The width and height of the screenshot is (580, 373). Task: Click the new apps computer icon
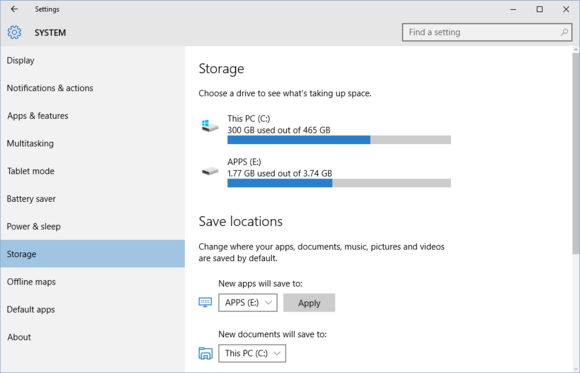pyautogui.click(x=205, y=302)
